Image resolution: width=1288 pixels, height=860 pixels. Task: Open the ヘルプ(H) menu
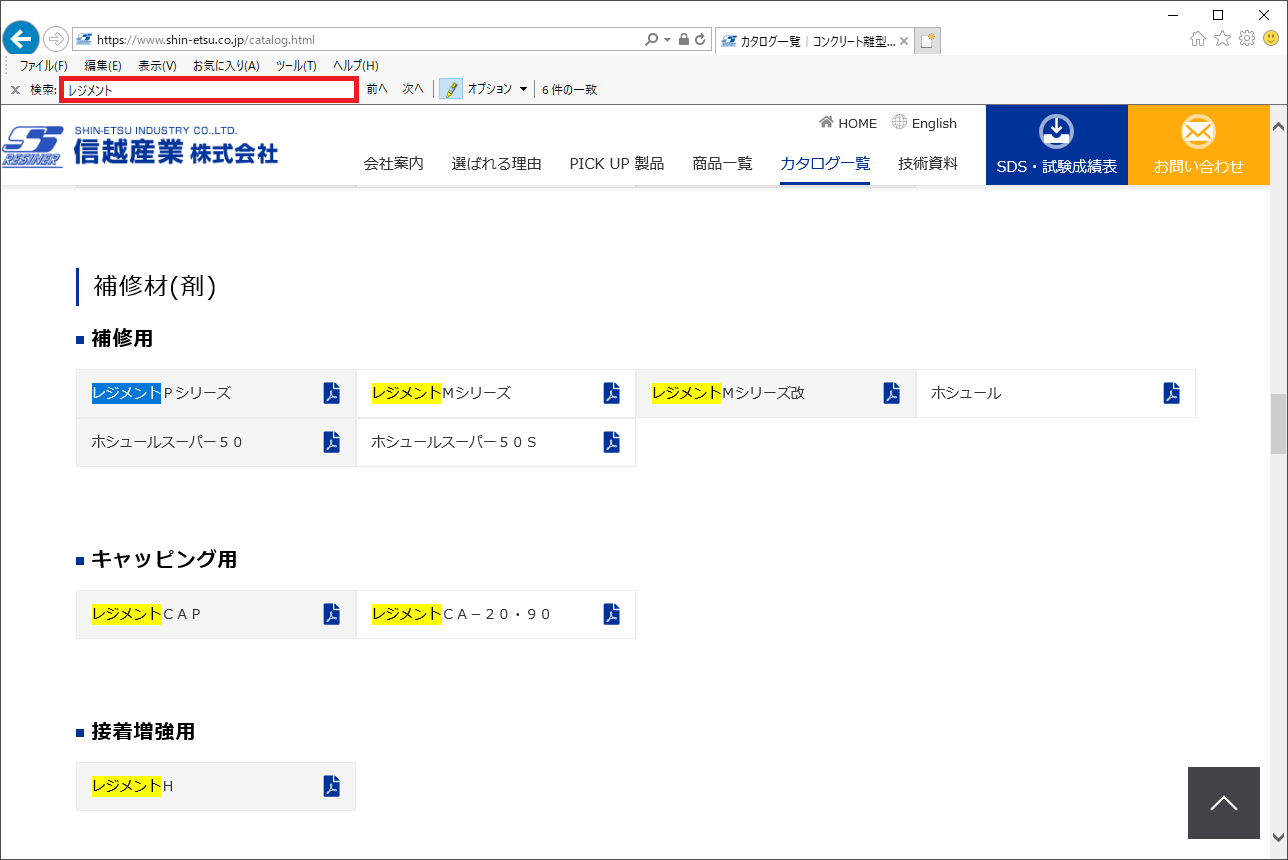[x=356, y=65]
